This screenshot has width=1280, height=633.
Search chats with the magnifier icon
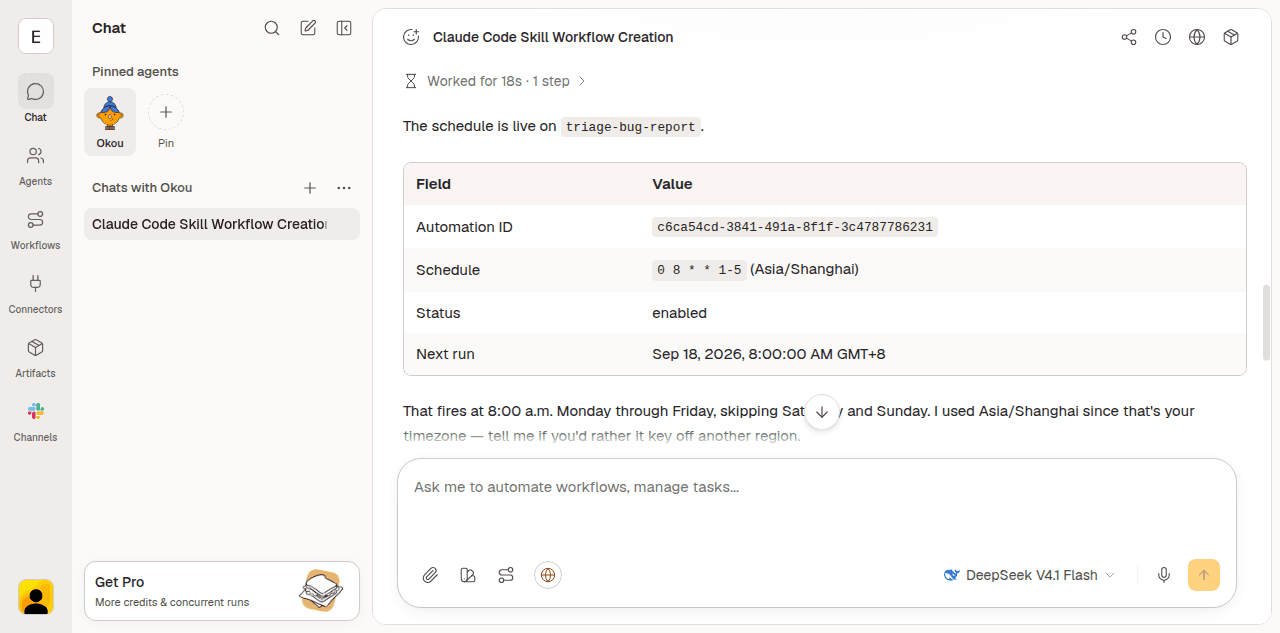pyautogui.click(x=272, y=28)
